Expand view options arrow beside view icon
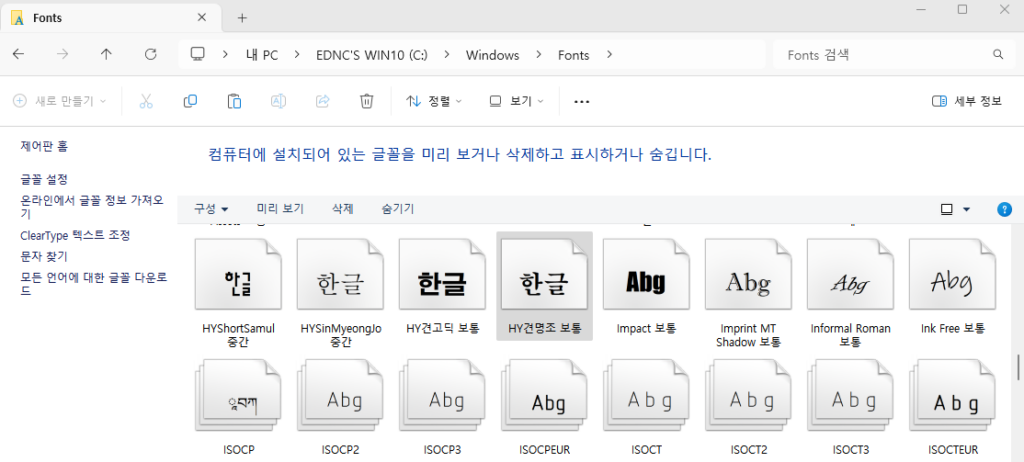The width and height of the screenshot is (1024, 462). click(967, 209)
